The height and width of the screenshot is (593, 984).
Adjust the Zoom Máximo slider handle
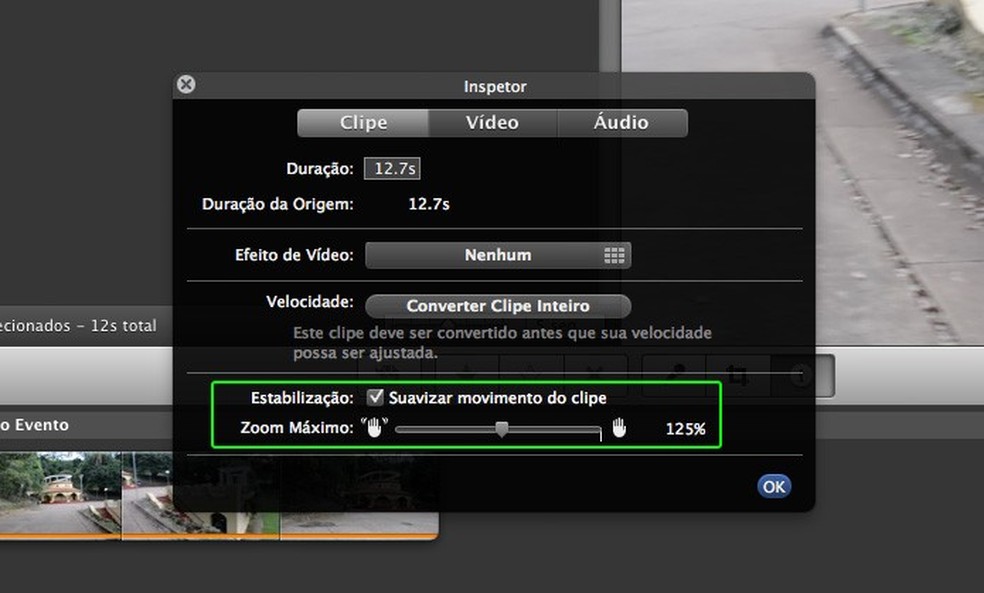pyautogui.click(x=502, y=428)
